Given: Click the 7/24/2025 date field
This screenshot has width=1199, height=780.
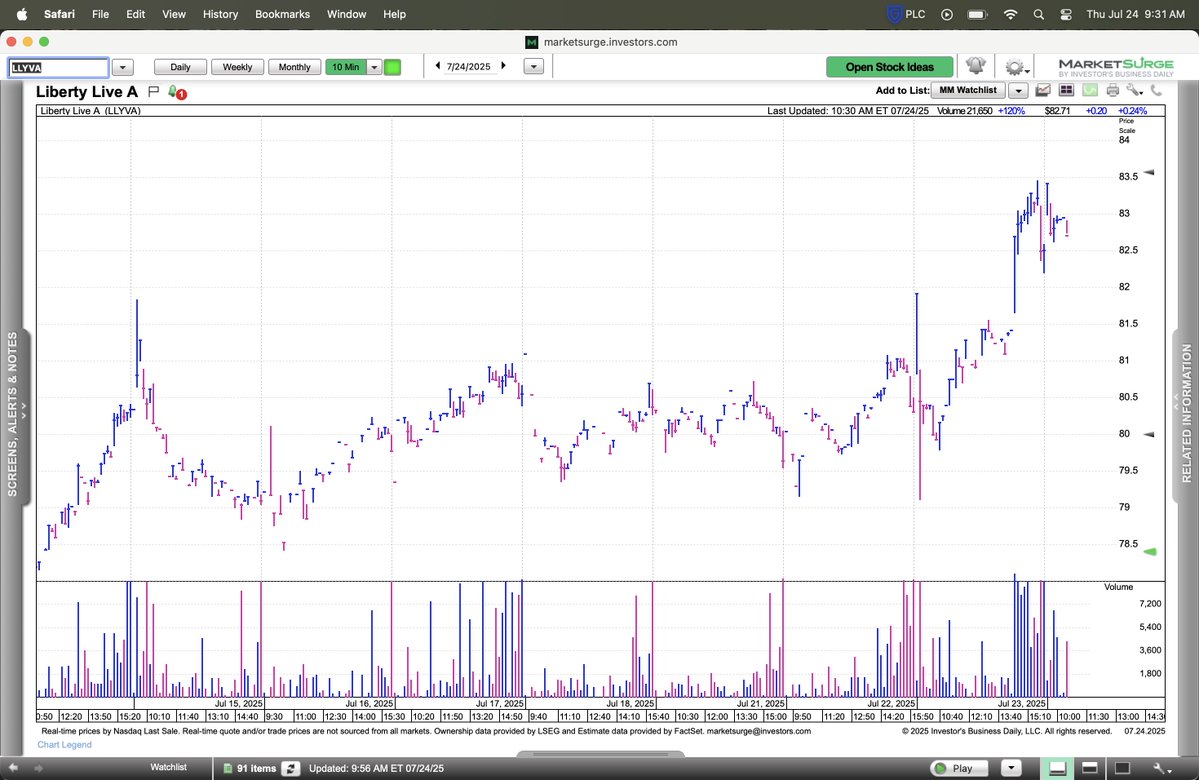Looking at the screenshot, I should coord(469,67).
